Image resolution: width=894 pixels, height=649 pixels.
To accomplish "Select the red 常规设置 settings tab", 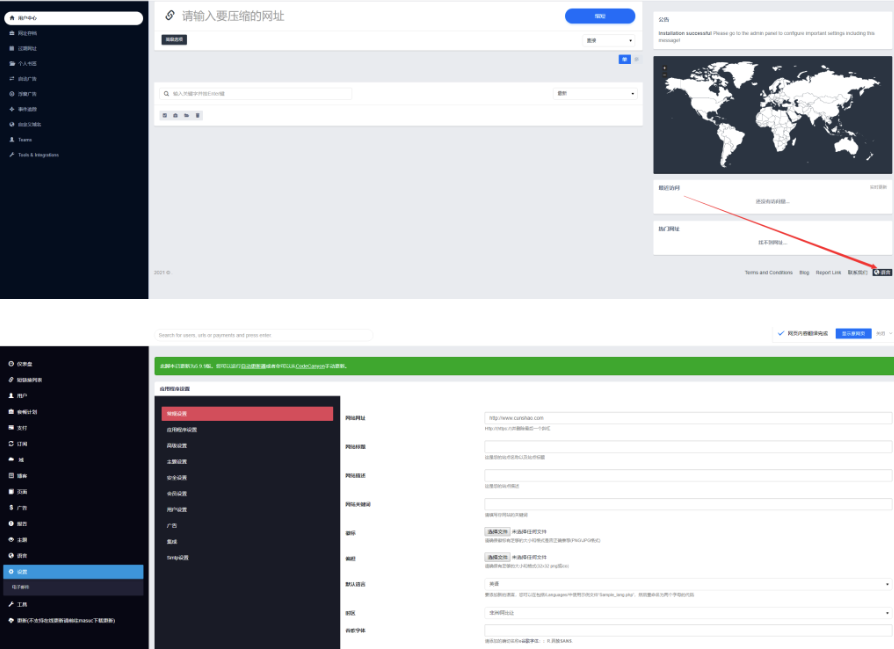I will click(x=247, y=413).
